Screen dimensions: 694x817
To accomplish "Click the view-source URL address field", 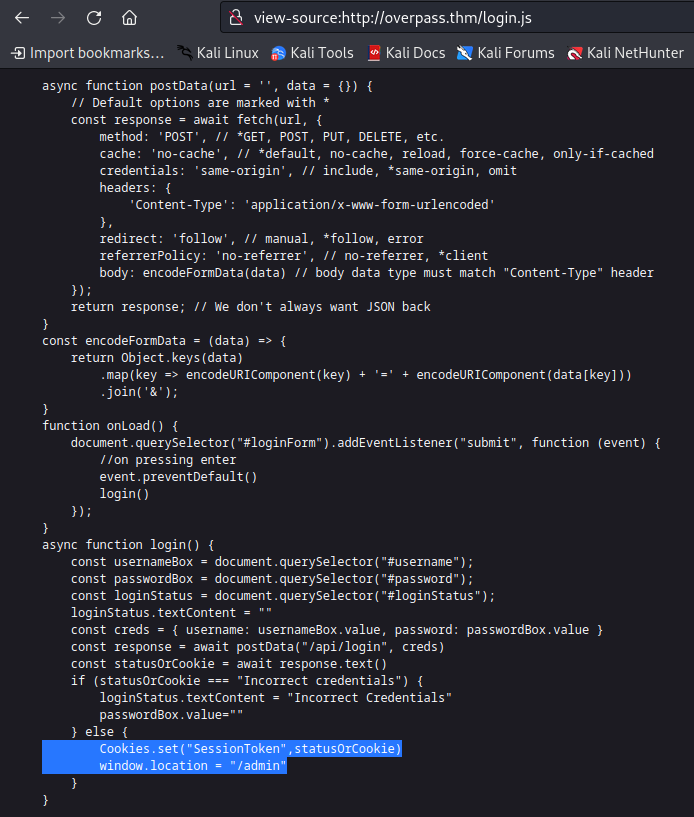I will (x=458, y=18).
